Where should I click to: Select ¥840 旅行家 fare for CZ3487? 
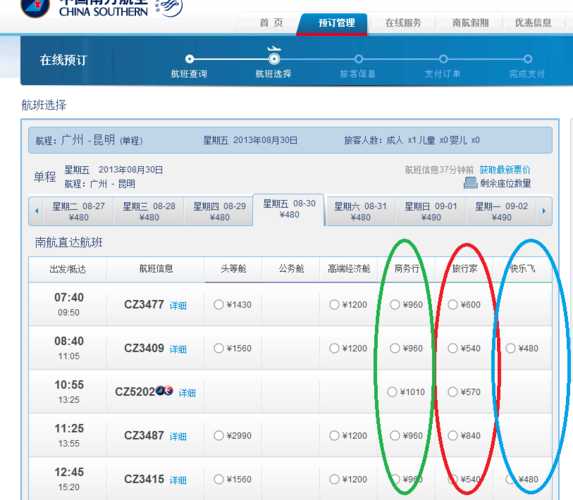point(452,435)
